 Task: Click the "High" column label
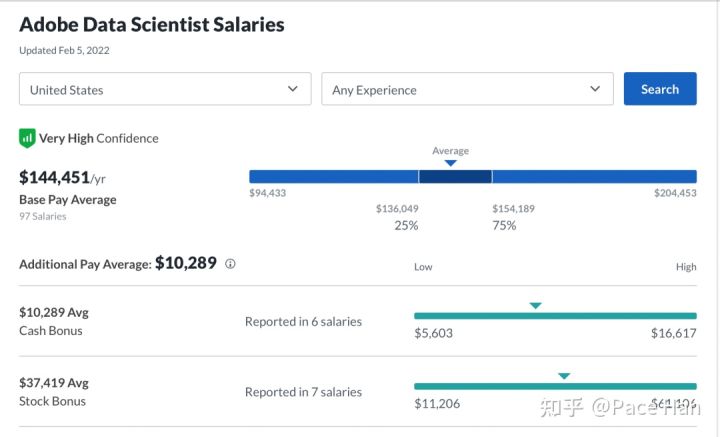coord(686,267)
